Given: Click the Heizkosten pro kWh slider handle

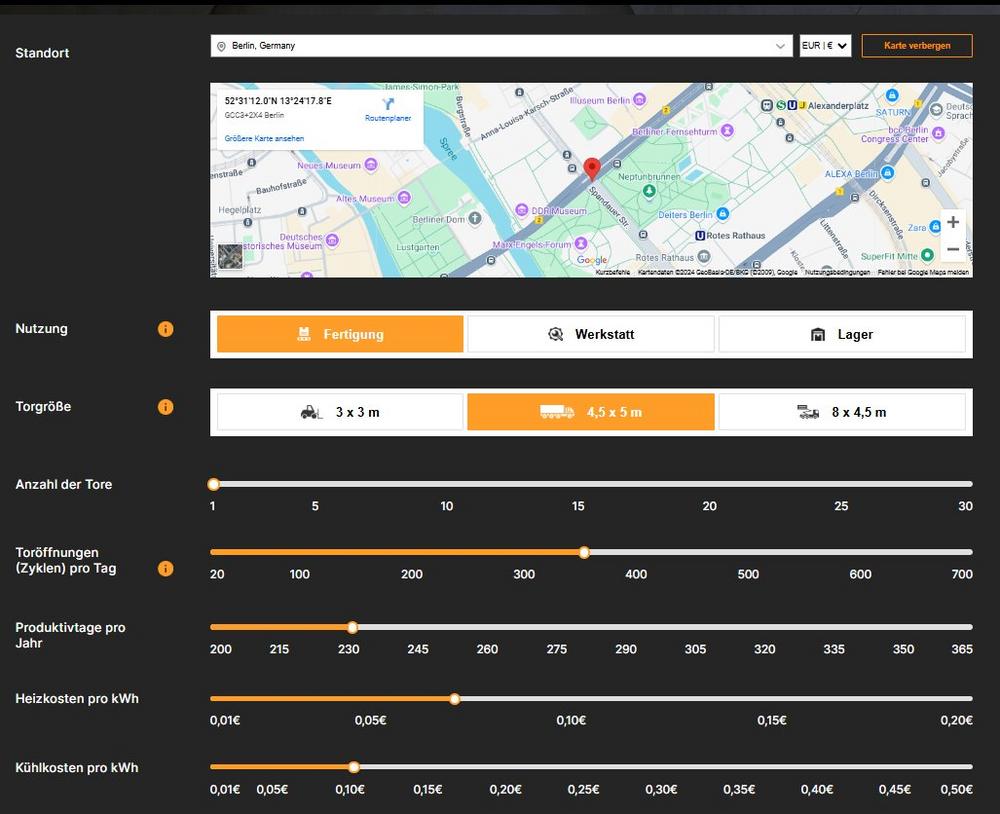Looking at the screenshot, I should [x=455, y=699].
